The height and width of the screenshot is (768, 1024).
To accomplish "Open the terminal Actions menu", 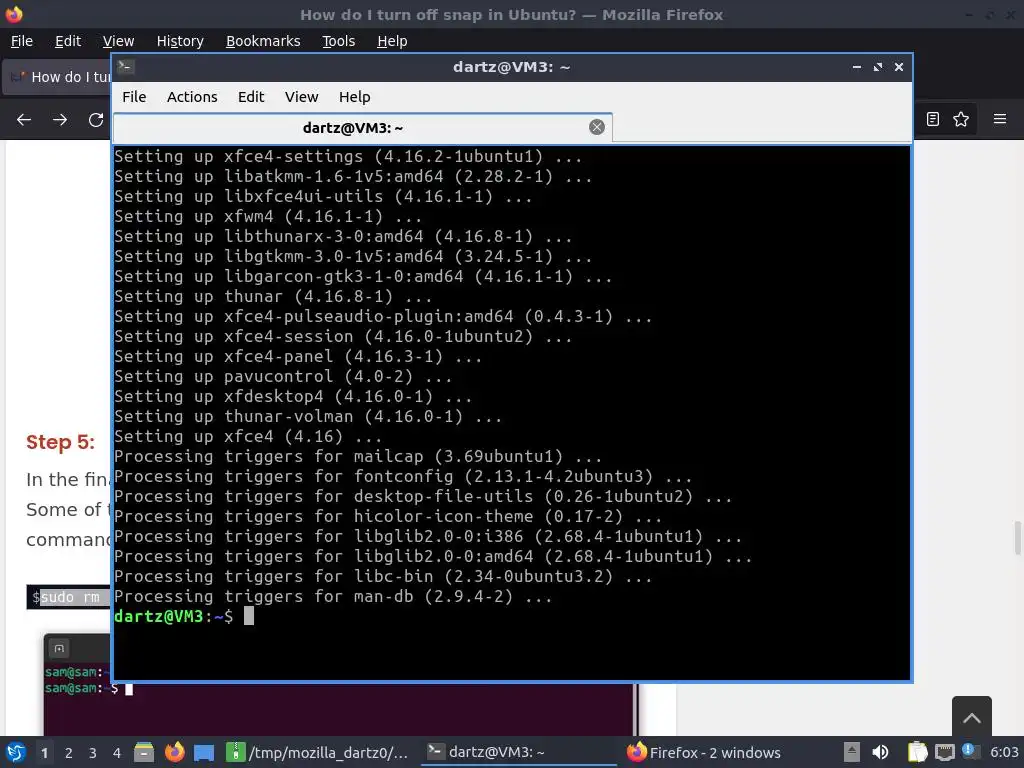I will pos(192,97).
